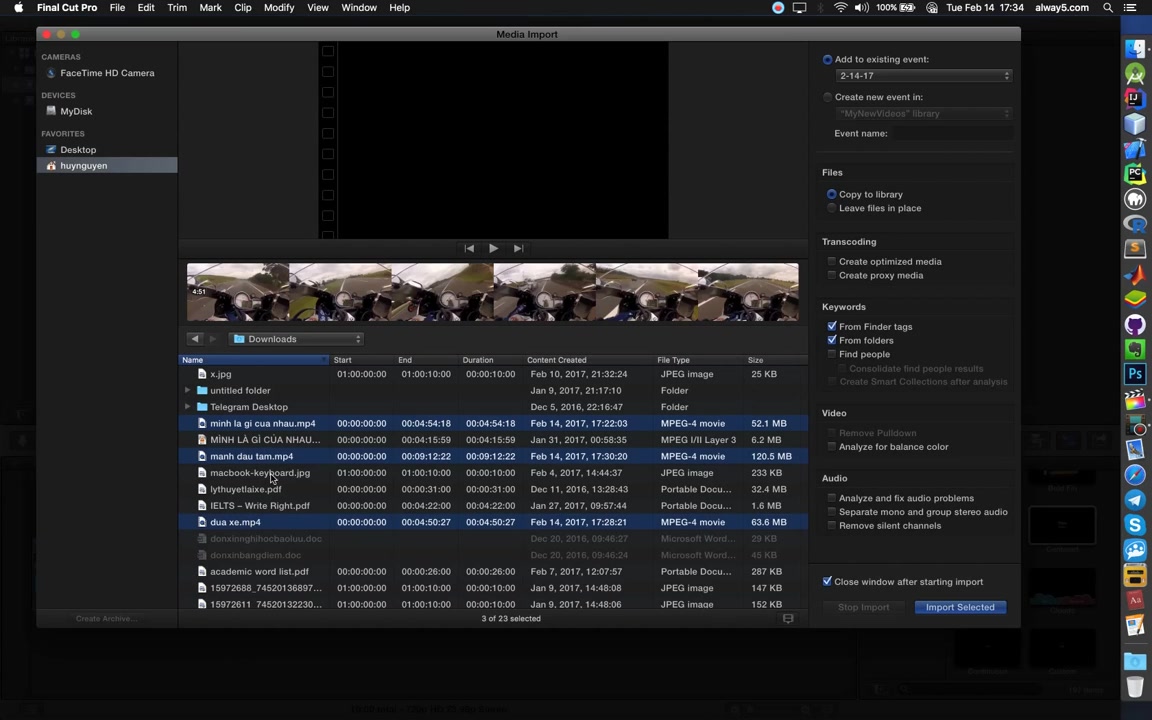The image size is (1152, 720).
Task: Click the Import Selected button
Action: click(959, 607)
